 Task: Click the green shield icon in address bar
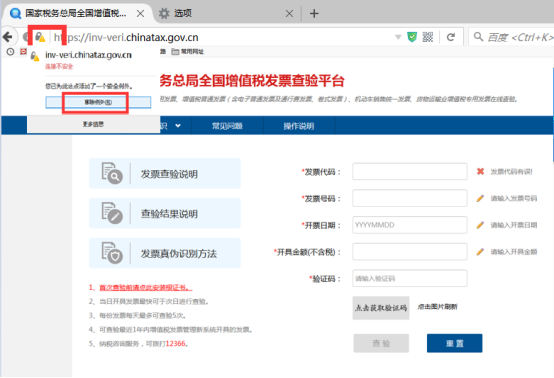(412, 37)
